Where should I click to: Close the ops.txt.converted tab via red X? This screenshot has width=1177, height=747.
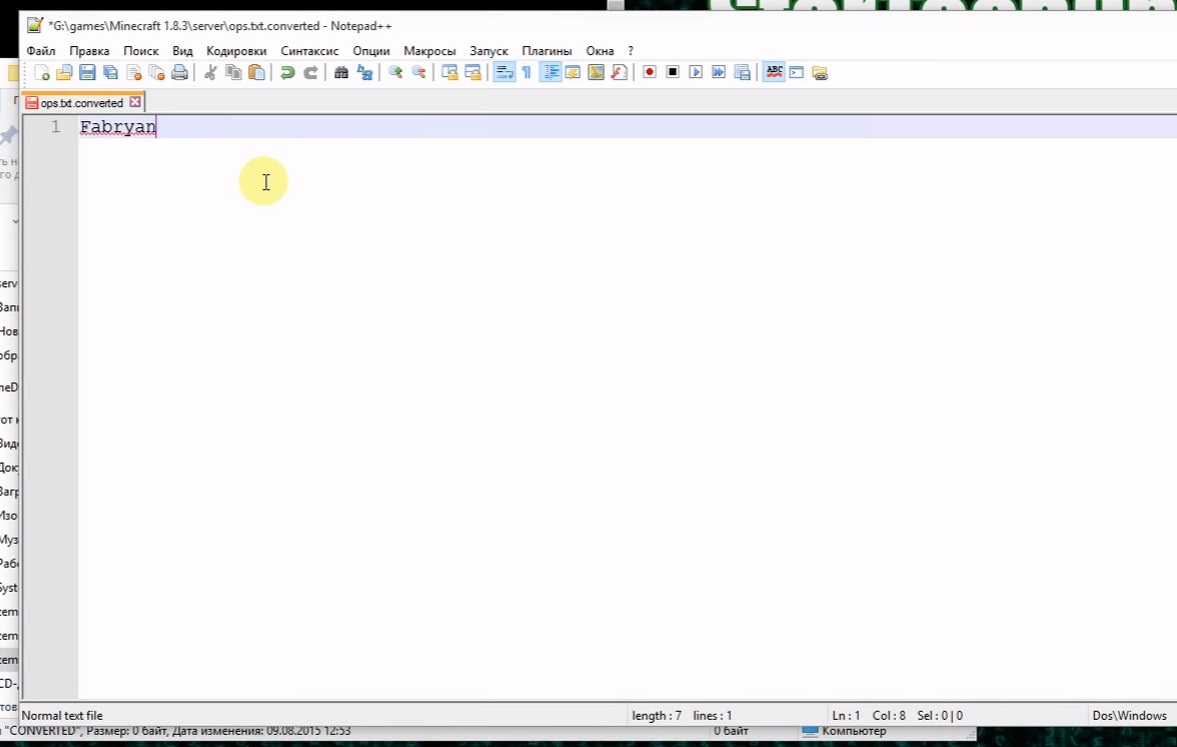click(135, 101)
